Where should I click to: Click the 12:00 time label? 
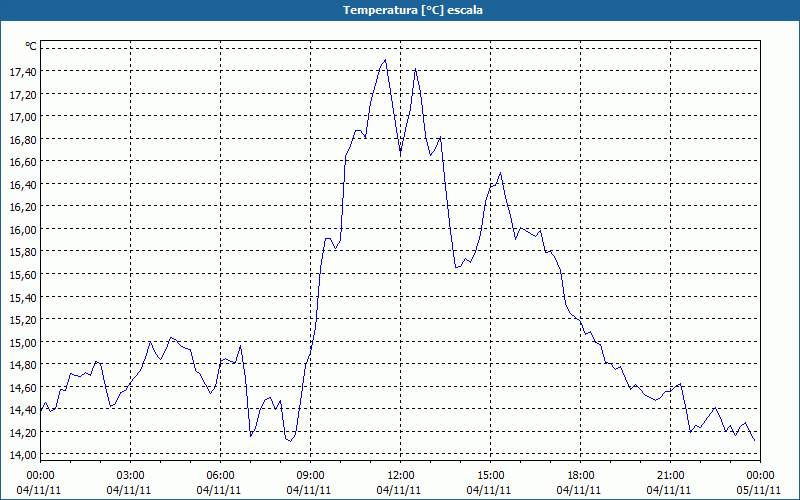coord(401,476)
